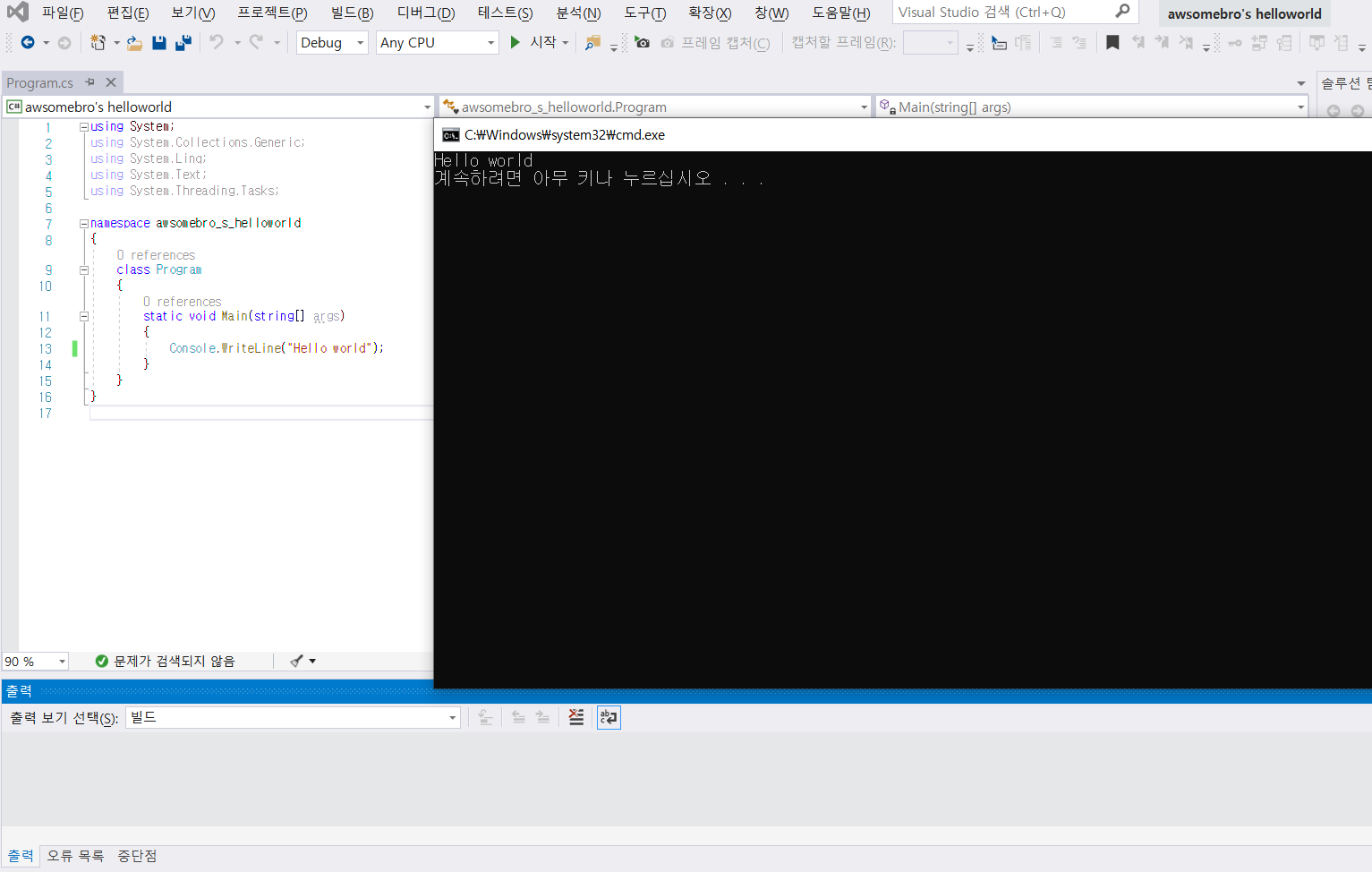This screenshot has height=872, width=1372.
Task: Click the code cleanup broom icon
Action: pyautogui.click(x=297, y=661)
